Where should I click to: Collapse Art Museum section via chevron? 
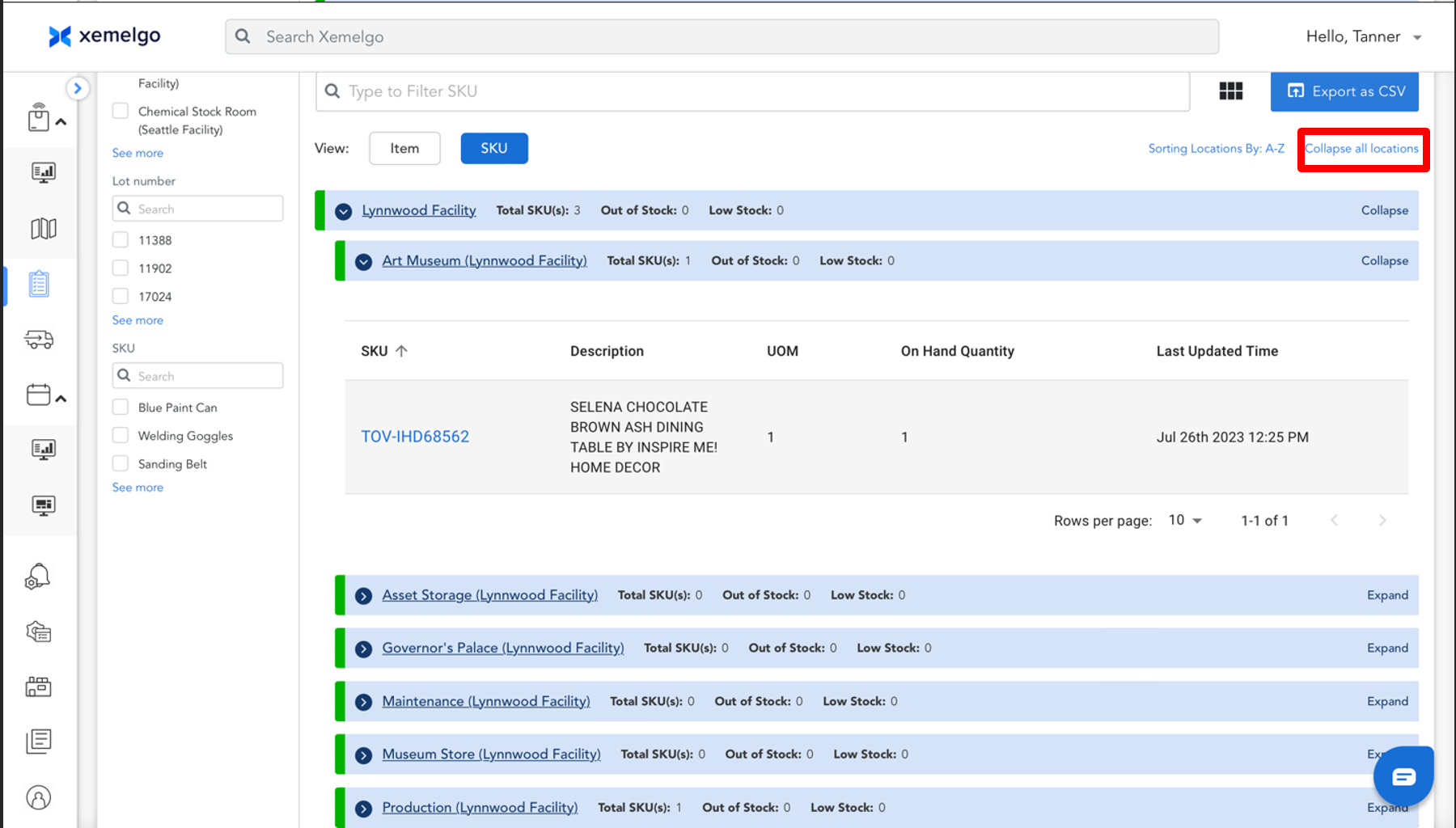[x=364, y=261]
